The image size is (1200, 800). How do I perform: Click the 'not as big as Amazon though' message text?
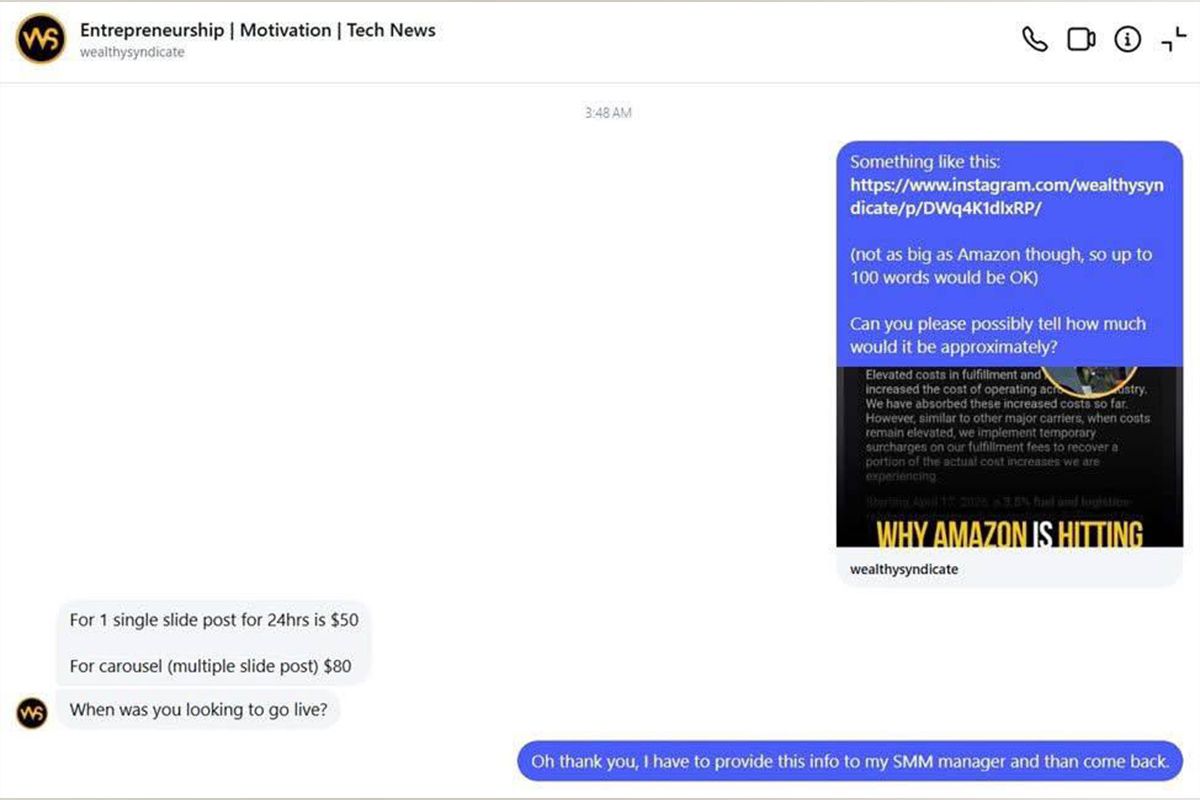coord(1001,265)
